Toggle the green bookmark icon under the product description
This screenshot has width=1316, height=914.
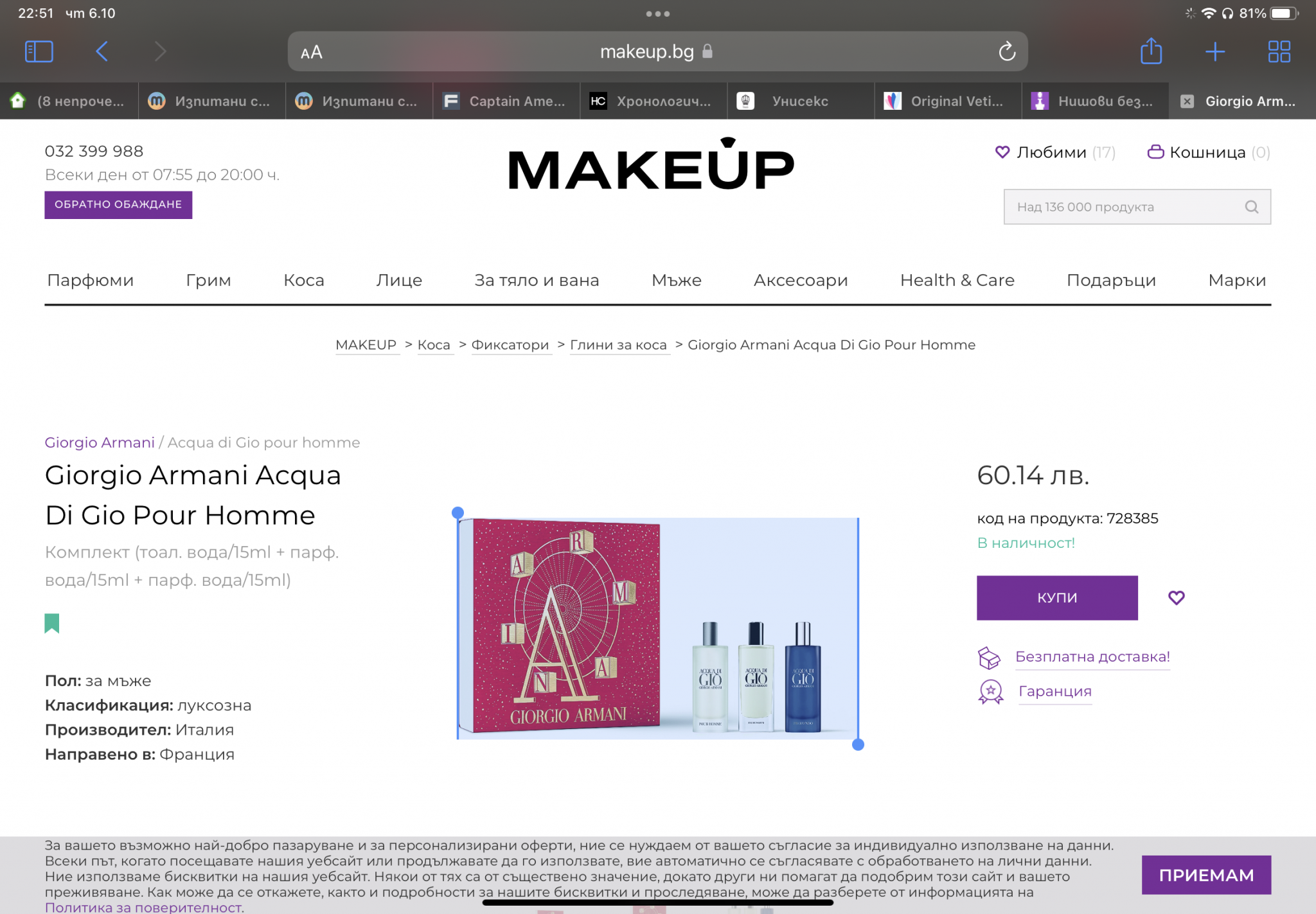[52, 623]
